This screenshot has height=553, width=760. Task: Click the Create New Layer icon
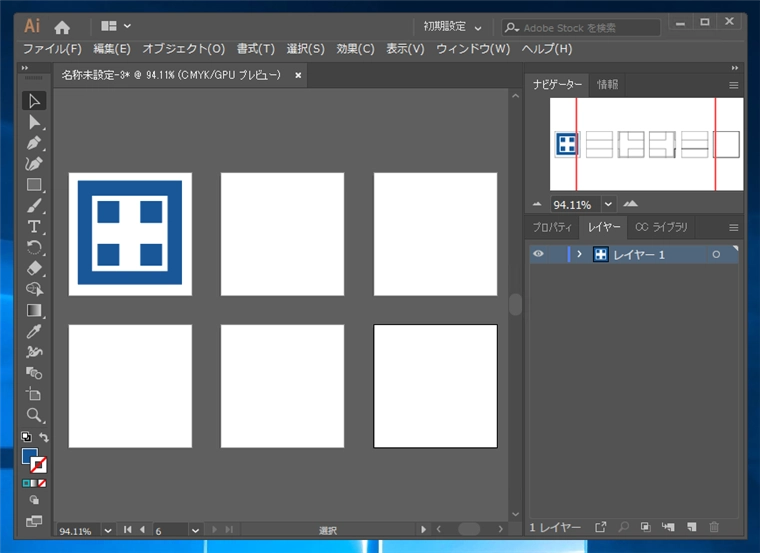pyautogui.click(x=691, y=527)
